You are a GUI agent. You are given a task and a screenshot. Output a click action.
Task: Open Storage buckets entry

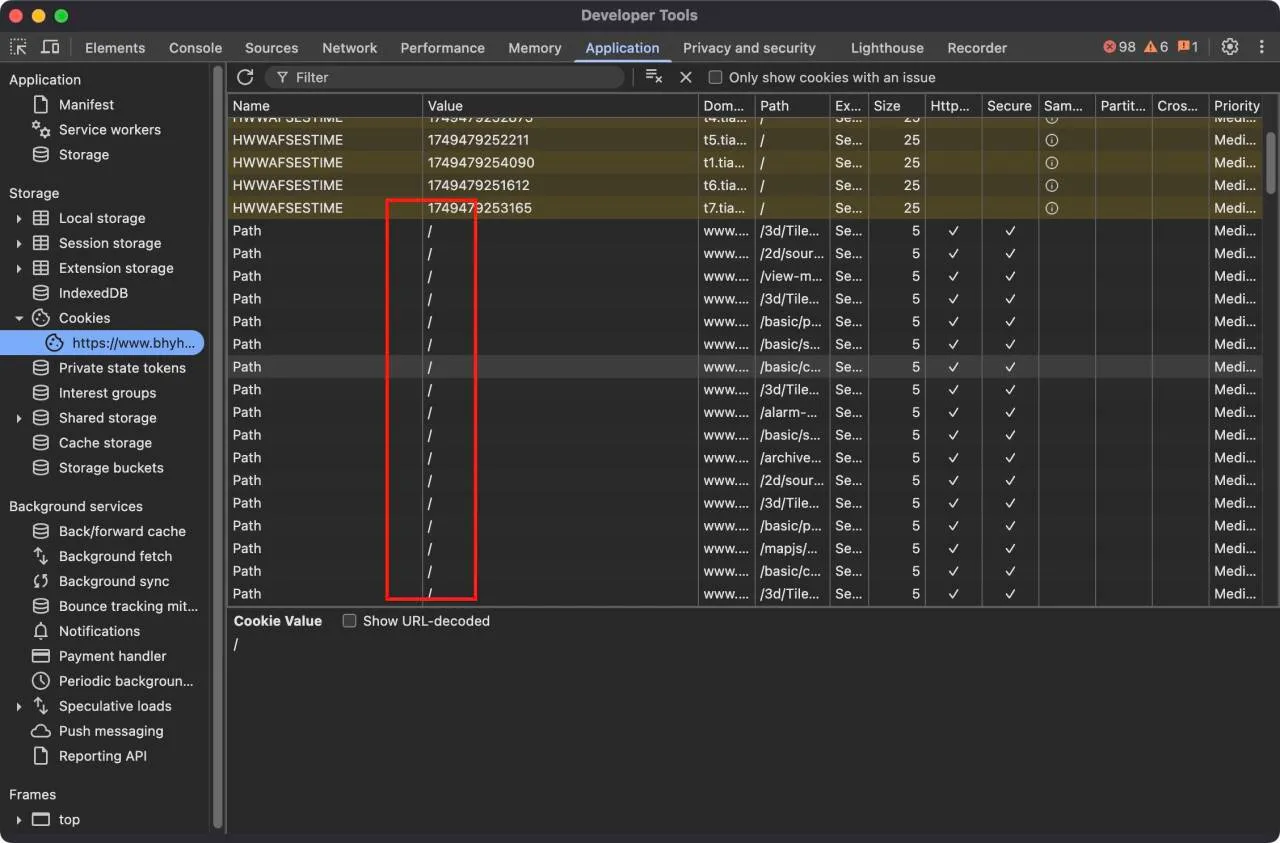click(111, 468)
